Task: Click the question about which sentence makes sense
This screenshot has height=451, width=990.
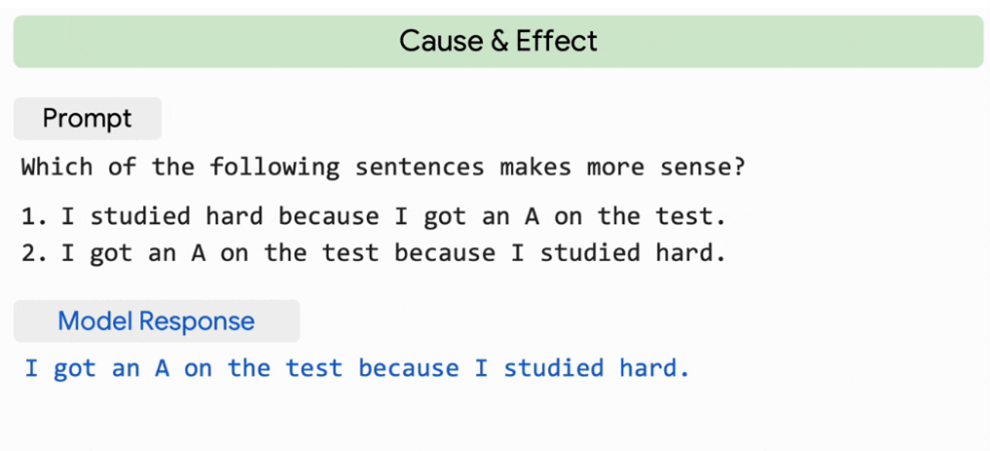Action: tap(383, 166)
